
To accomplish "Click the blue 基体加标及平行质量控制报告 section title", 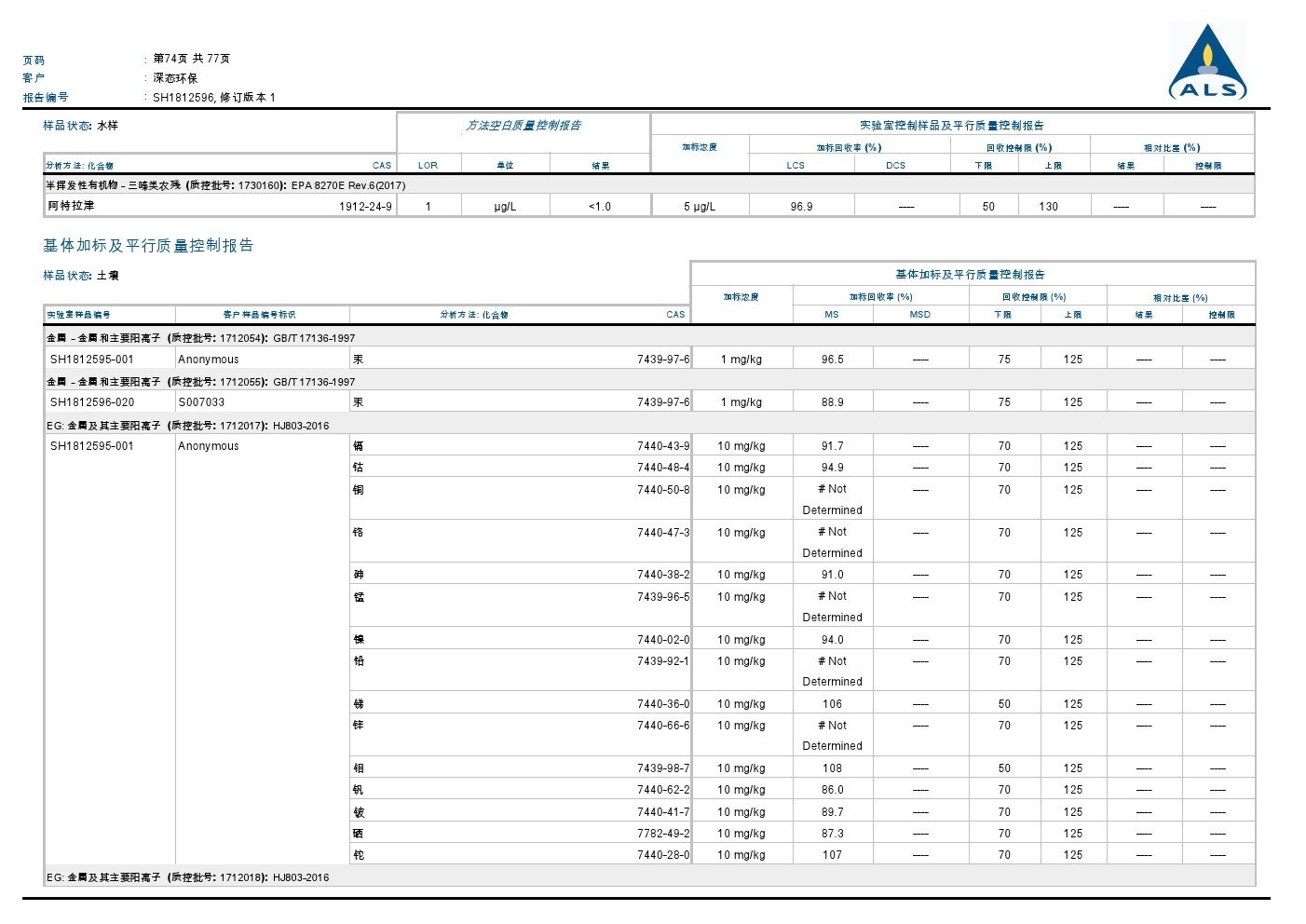I will click(x=148, y=246).
